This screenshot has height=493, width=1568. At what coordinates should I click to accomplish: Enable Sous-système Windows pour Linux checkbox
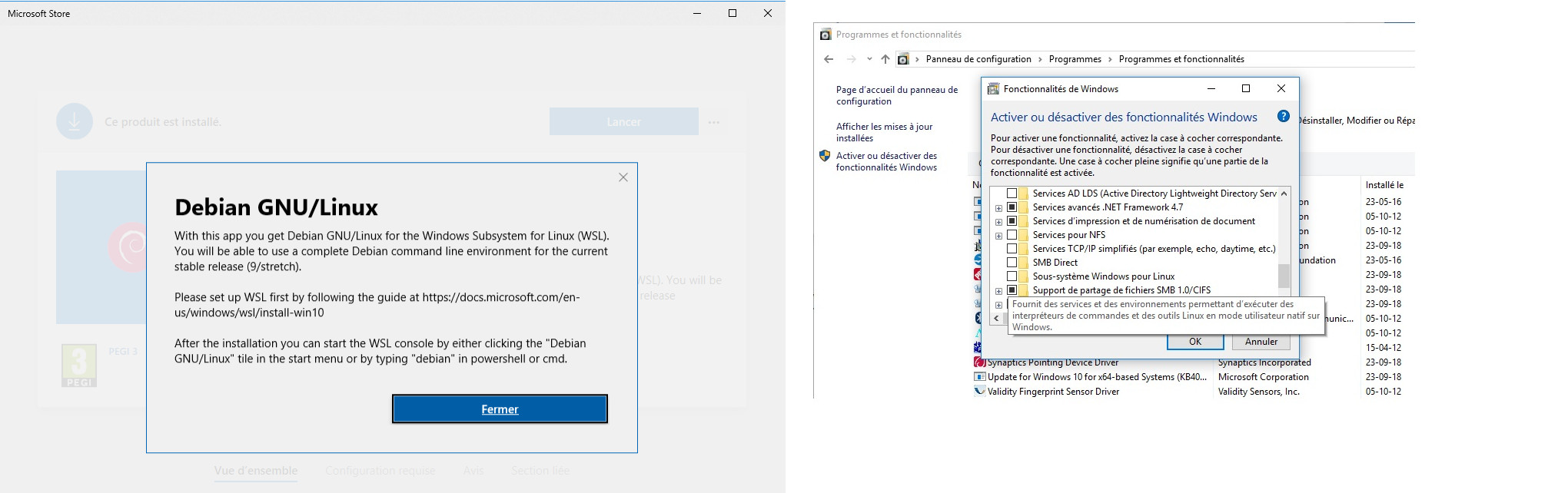coord(1012,276)
